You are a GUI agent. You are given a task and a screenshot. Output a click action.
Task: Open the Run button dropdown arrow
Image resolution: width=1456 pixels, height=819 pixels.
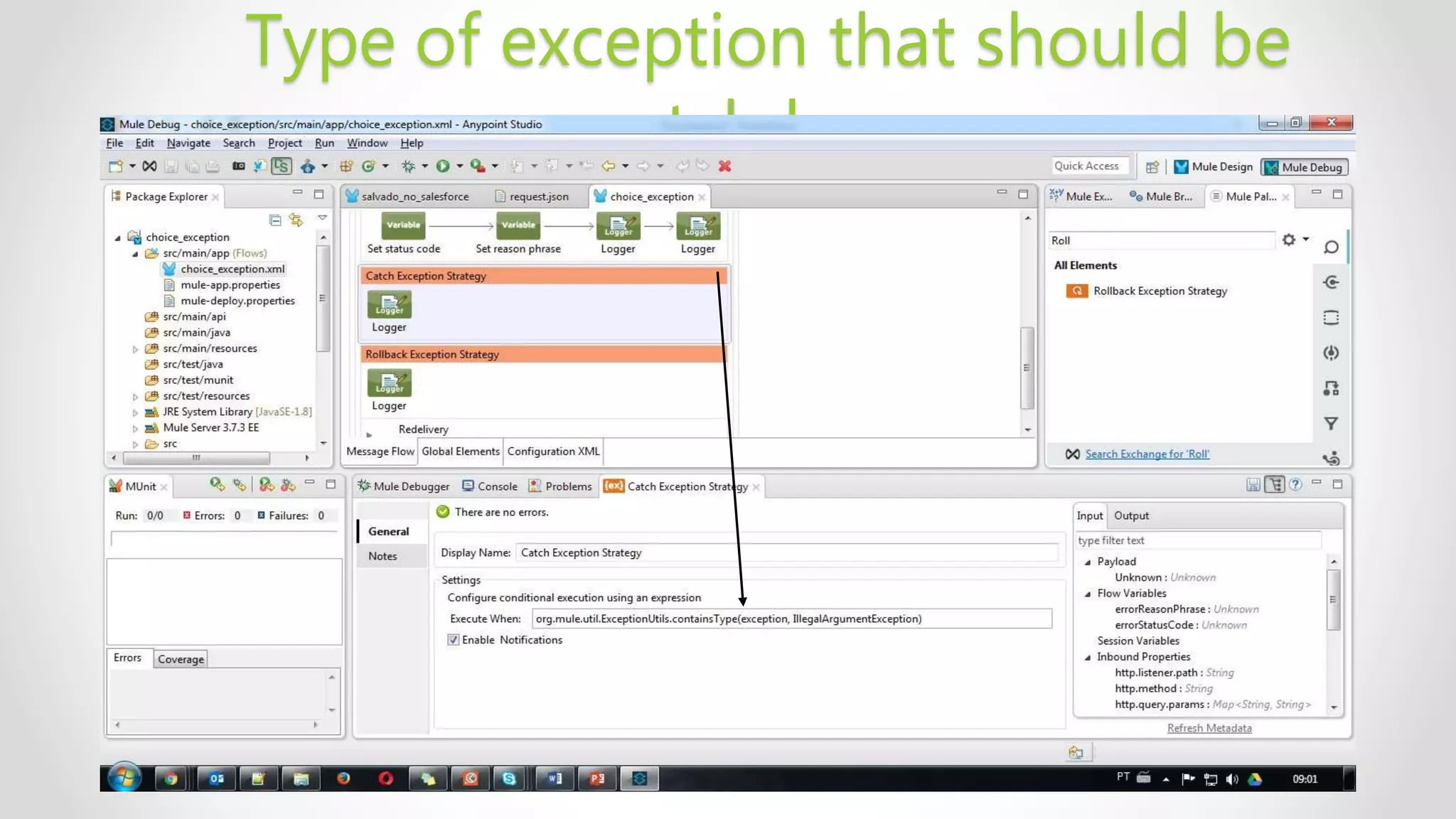pos(459,166)
